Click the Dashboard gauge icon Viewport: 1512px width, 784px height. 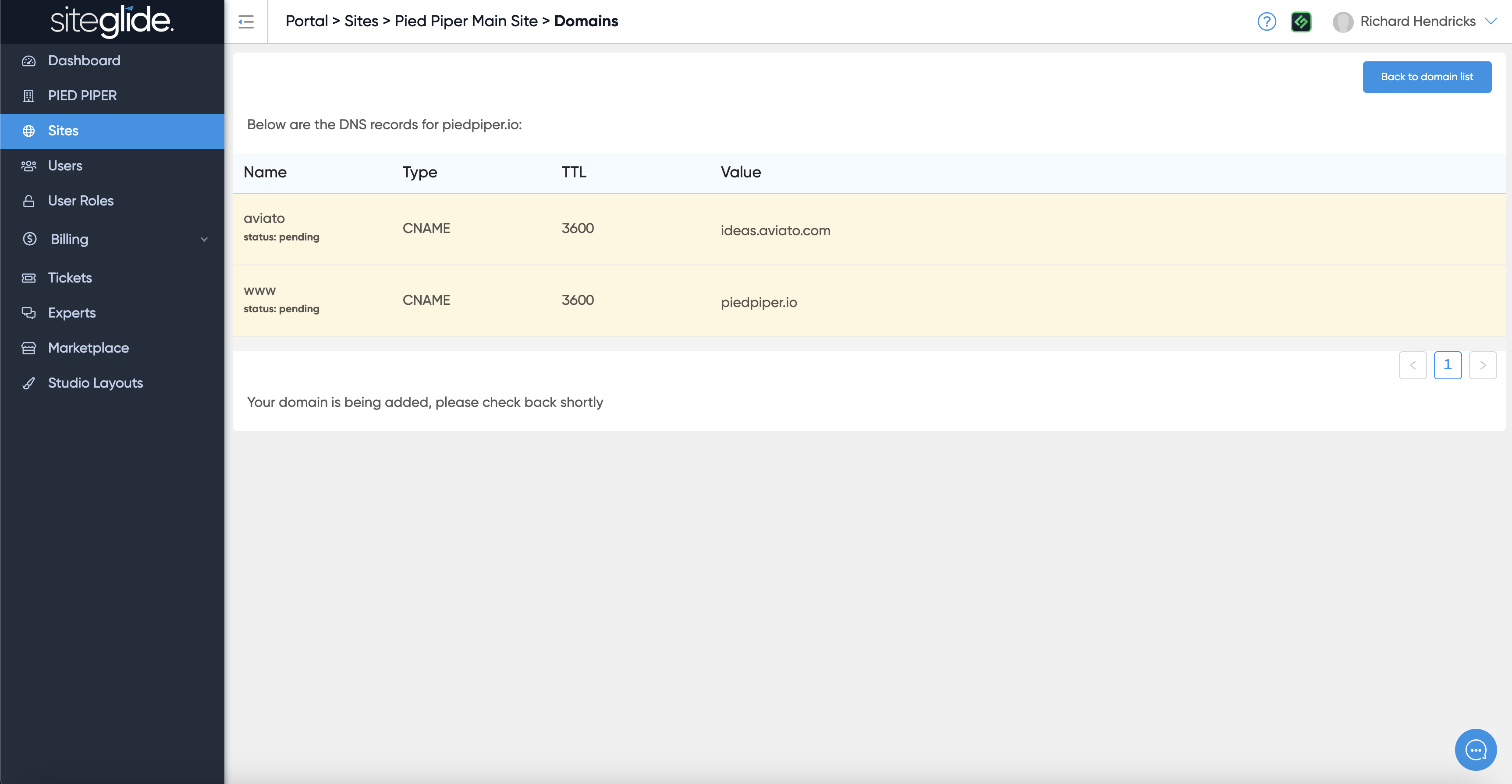(28, 61)
